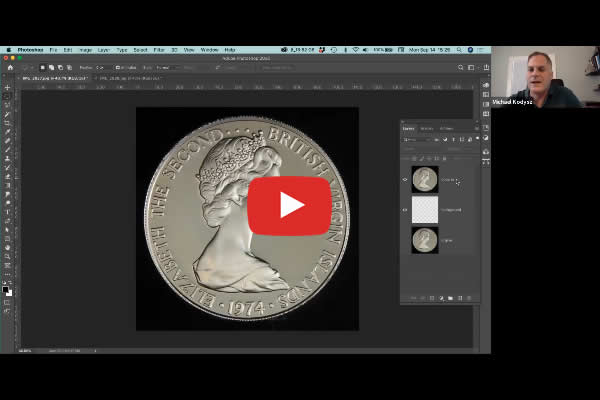Switch to the Channels tab

coord(427,129)
